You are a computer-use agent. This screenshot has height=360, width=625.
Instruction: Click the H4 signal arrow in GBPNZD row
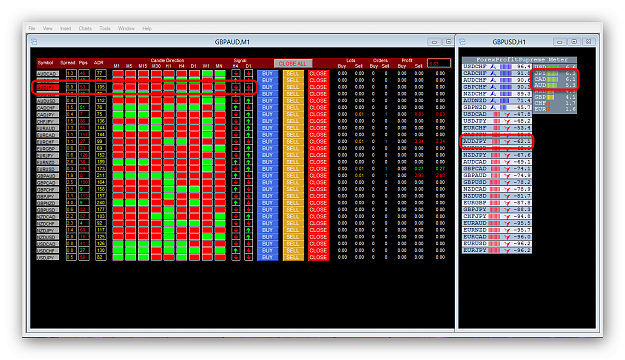pyautogui.click(x=236, y=203)
